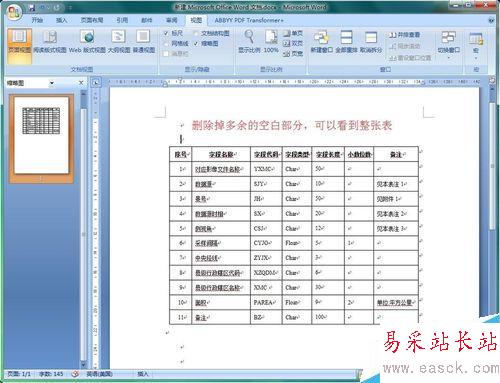Image resolution: width=500 pixels, height=383 pixels.
Task: Switch to 大纲视图 (Outline) view
Action: (119, 42)
